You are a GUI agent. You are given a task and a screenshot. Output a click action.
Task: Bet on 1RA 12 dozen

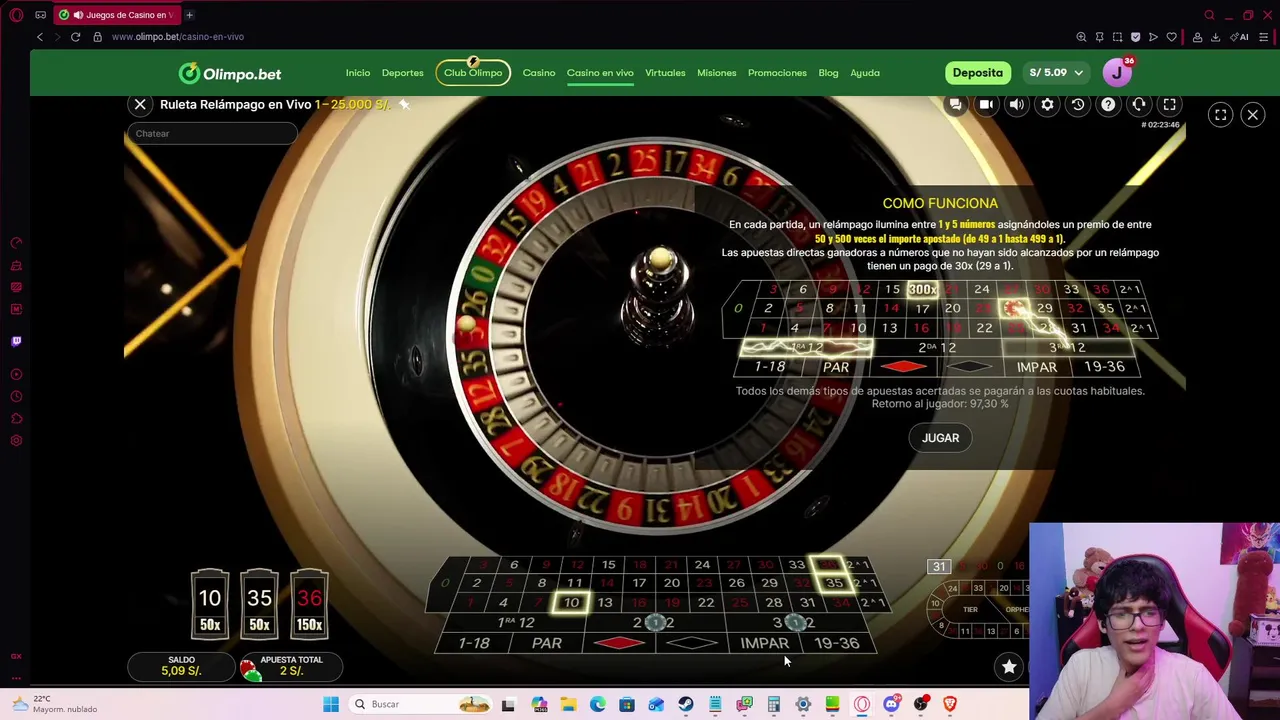point(516,622)
